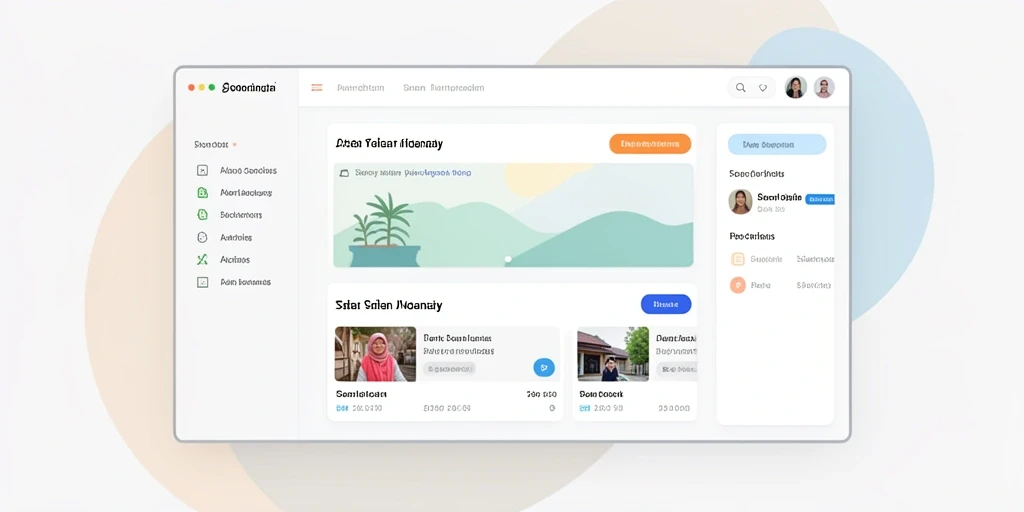Click the blue caption text on the banner
The image size is (1024, 512).
438,173
